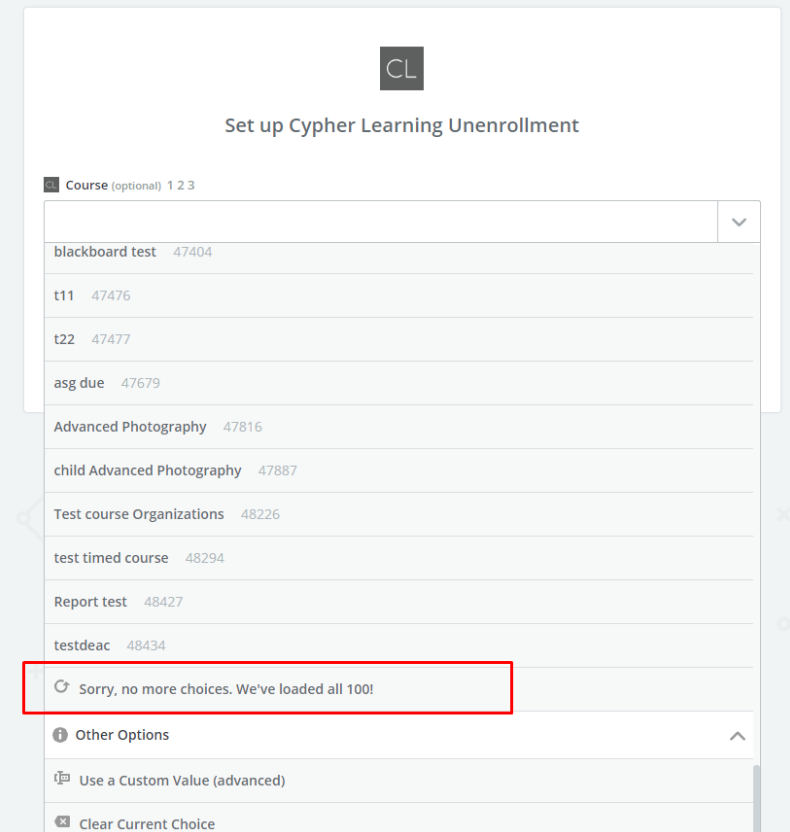
Task: Select the blackboard test course
Action: (399, 254)
